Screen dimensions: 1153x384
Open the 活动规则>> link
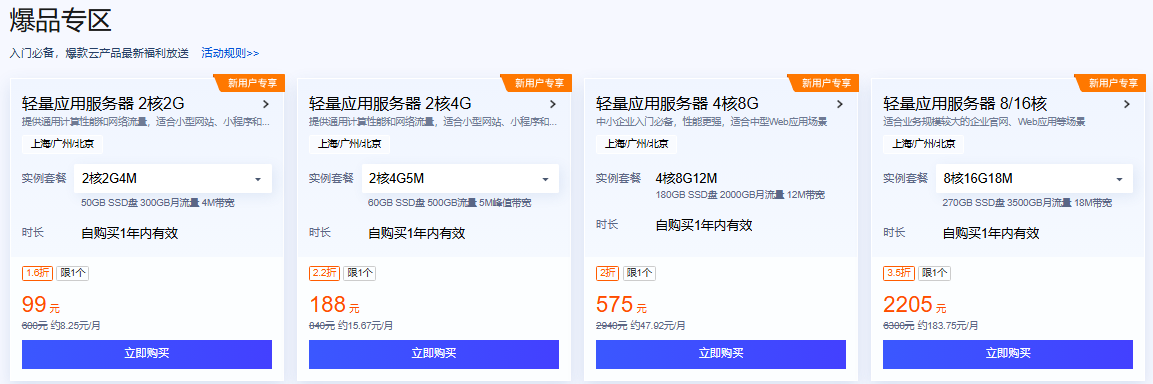[x=230, y=53]
